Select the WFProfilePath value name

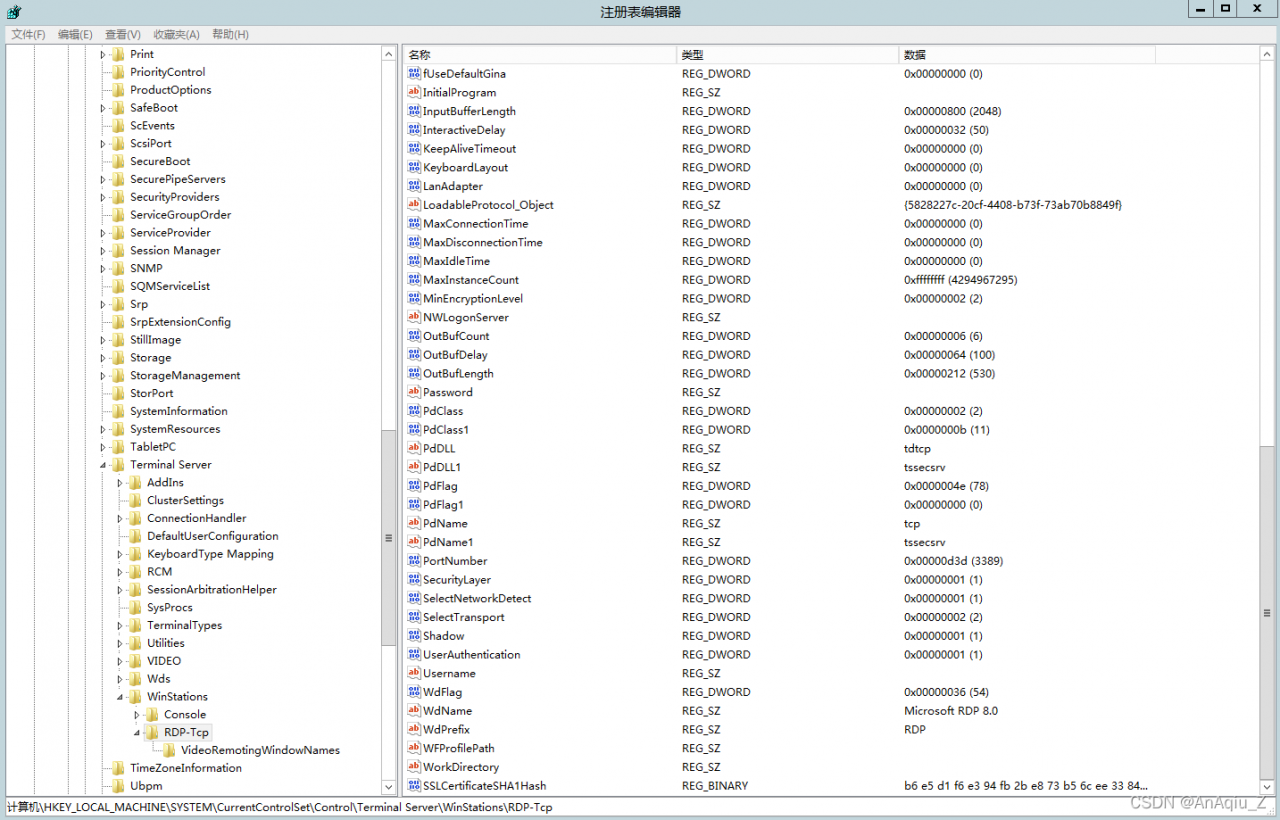pyautogui.click(x=458, y=748)
